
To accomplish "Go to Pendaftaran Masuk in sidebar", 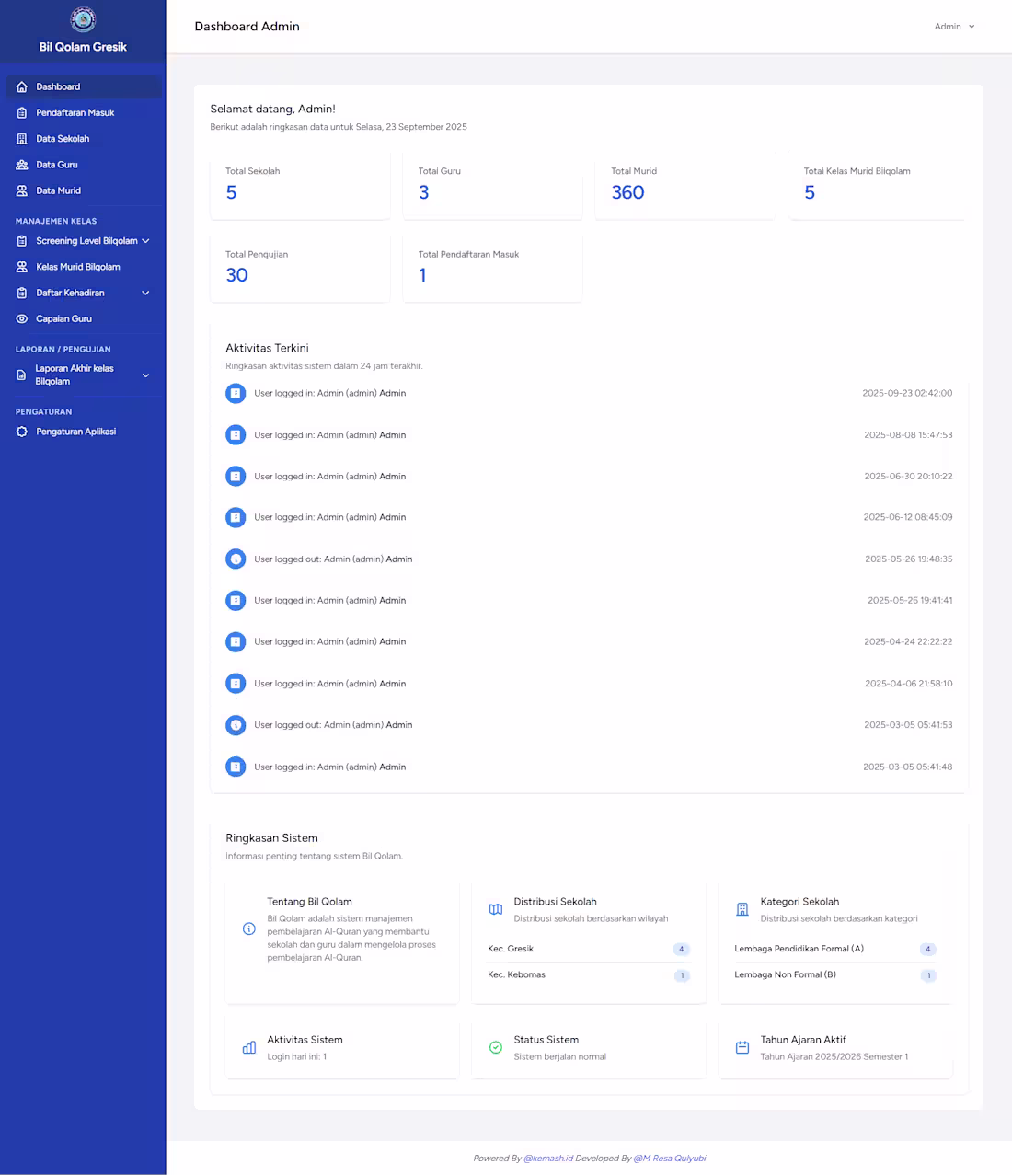I will (83, 112).
